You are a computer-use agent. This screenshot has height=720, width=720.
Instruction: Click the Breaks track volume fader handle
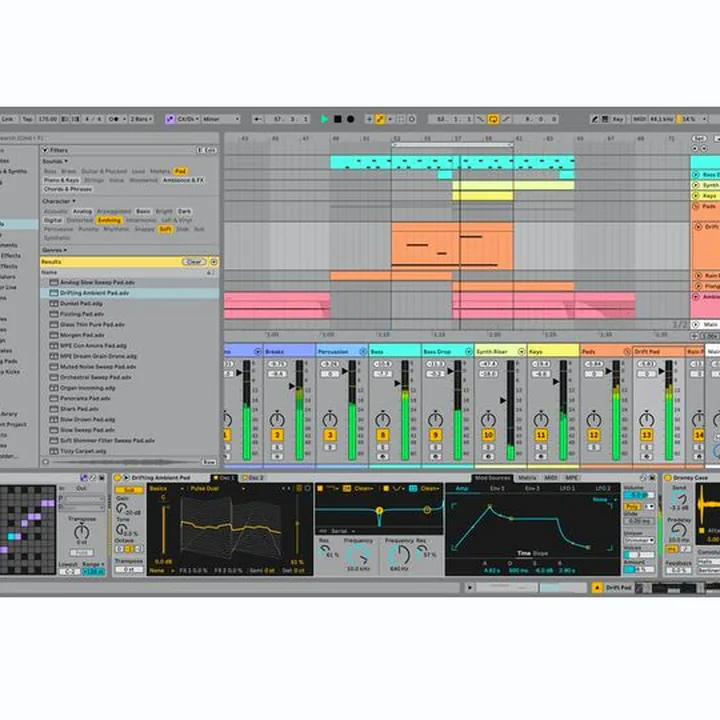(292, 386)
